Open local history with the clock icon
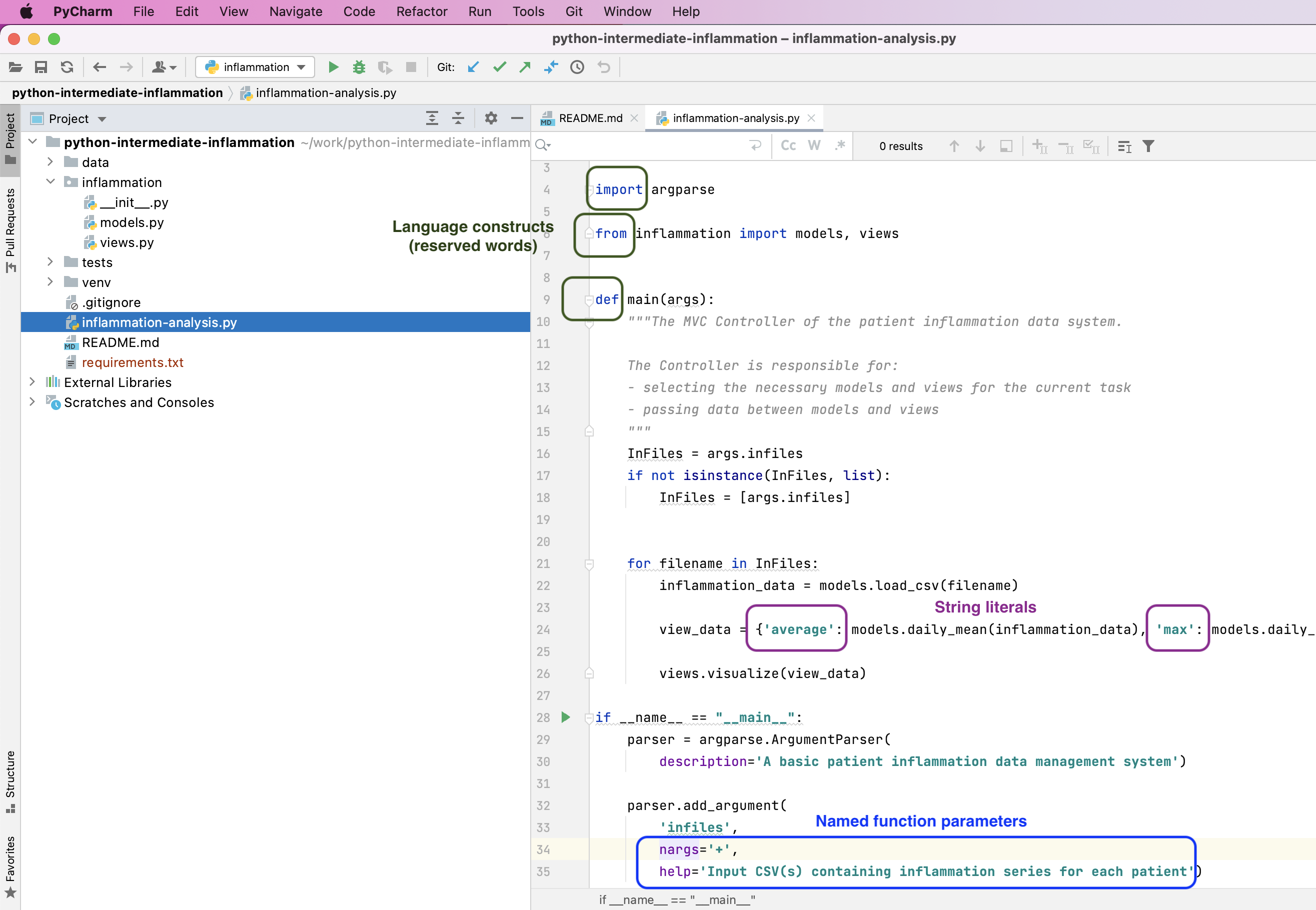The width and height of the screenshot is (1316, 910). pyautogui.click(x=577, y=66)
